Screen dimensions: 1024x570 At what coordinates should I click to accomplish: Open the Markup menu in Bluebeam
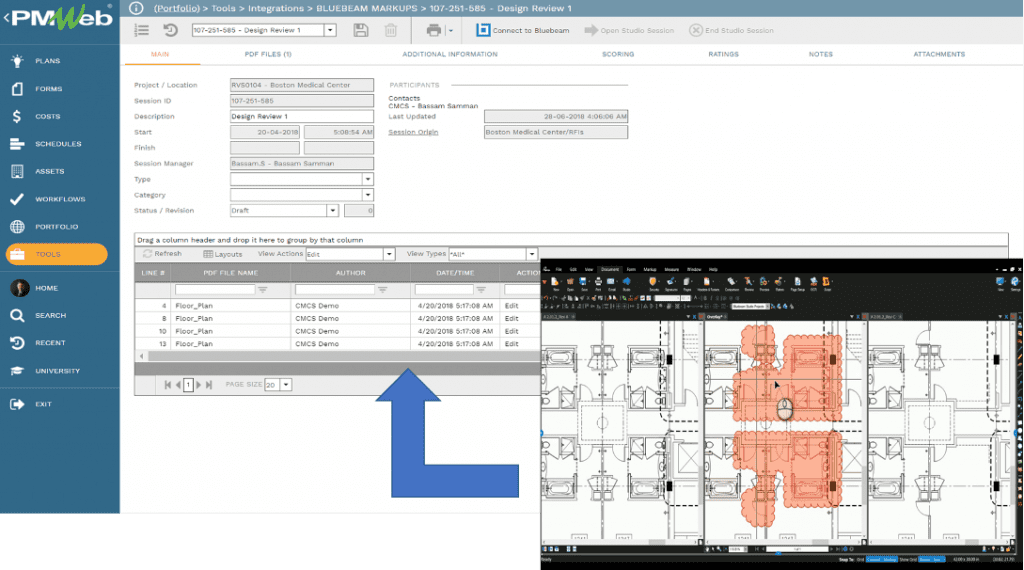[x=650, y=269]
